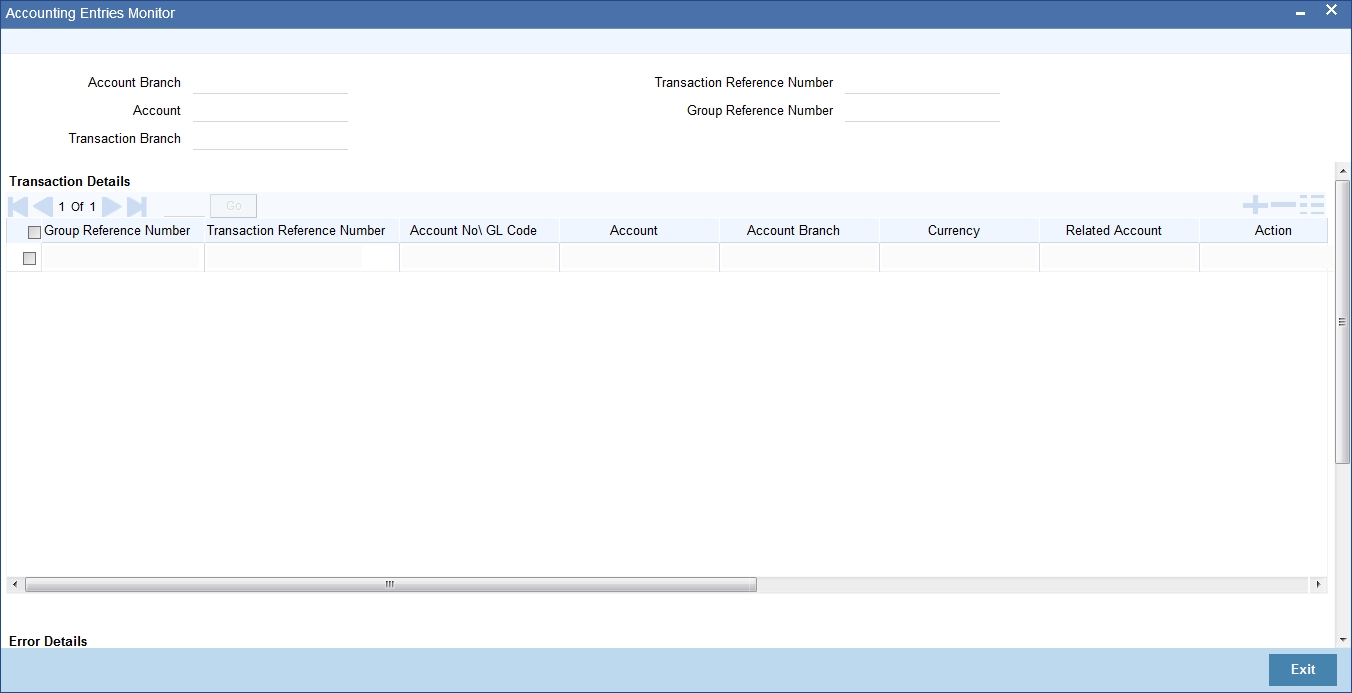Delete row with the minus icon
Image resolution: width=1352 pixels, height=693 pixels.
click(1283, 206)
